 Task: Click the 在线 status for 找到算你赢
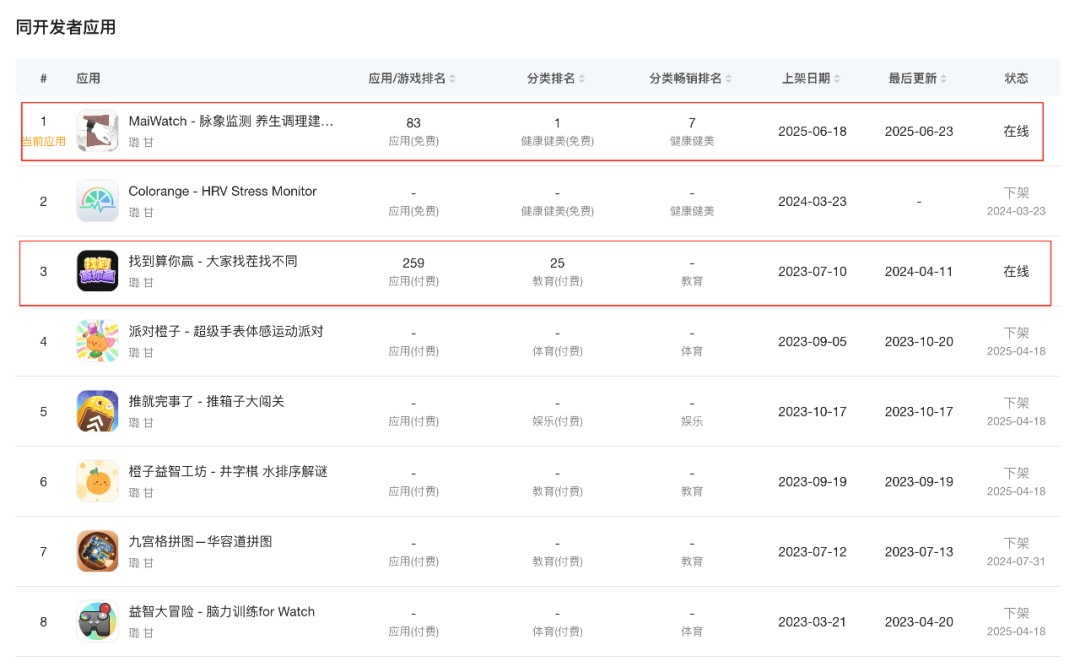click(1016, 271)
